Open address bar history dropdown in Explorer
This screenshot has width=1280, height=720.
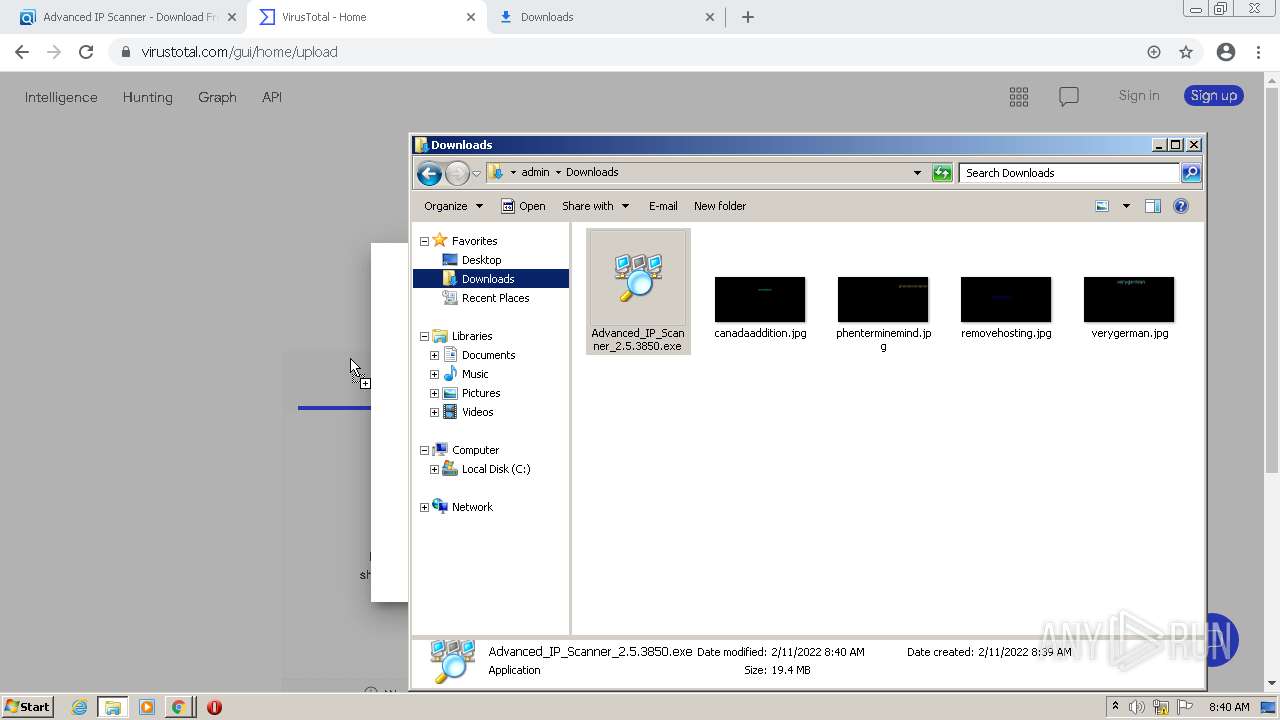[x=917, y=173]
